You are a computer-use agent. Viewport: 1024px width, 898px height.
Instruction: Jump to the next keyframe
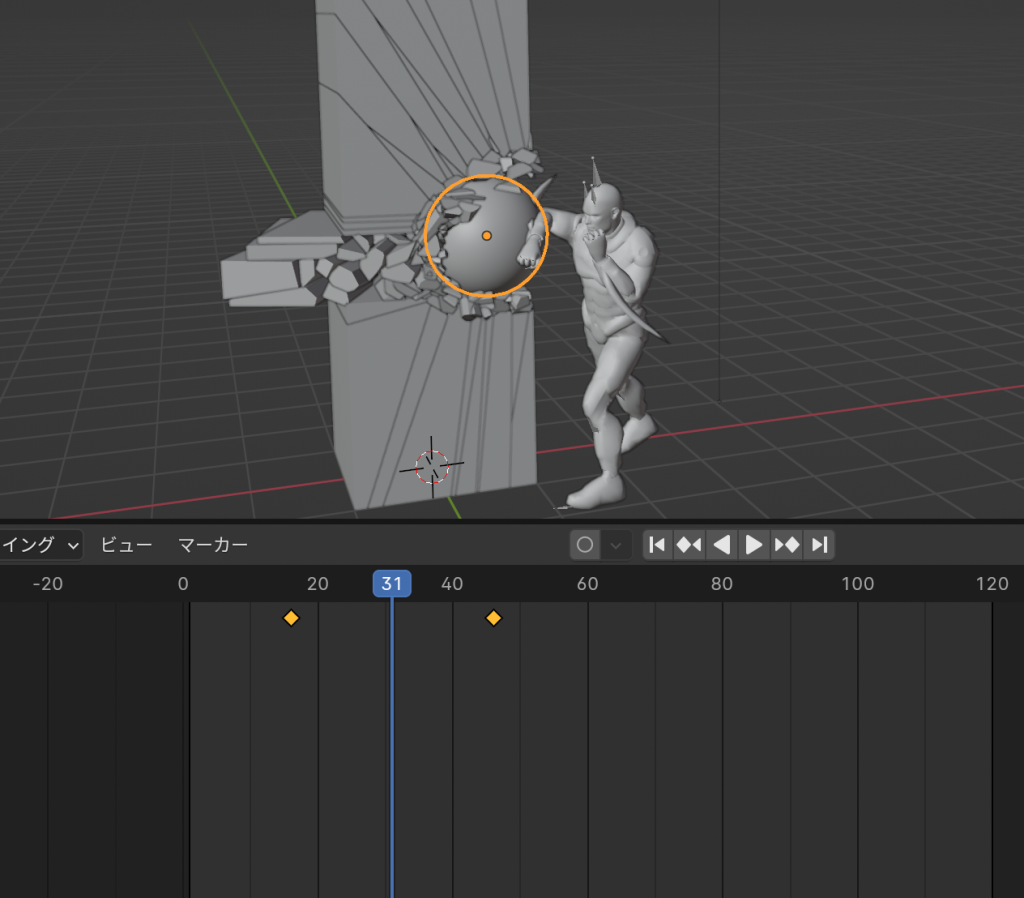(x=787, y=545)
